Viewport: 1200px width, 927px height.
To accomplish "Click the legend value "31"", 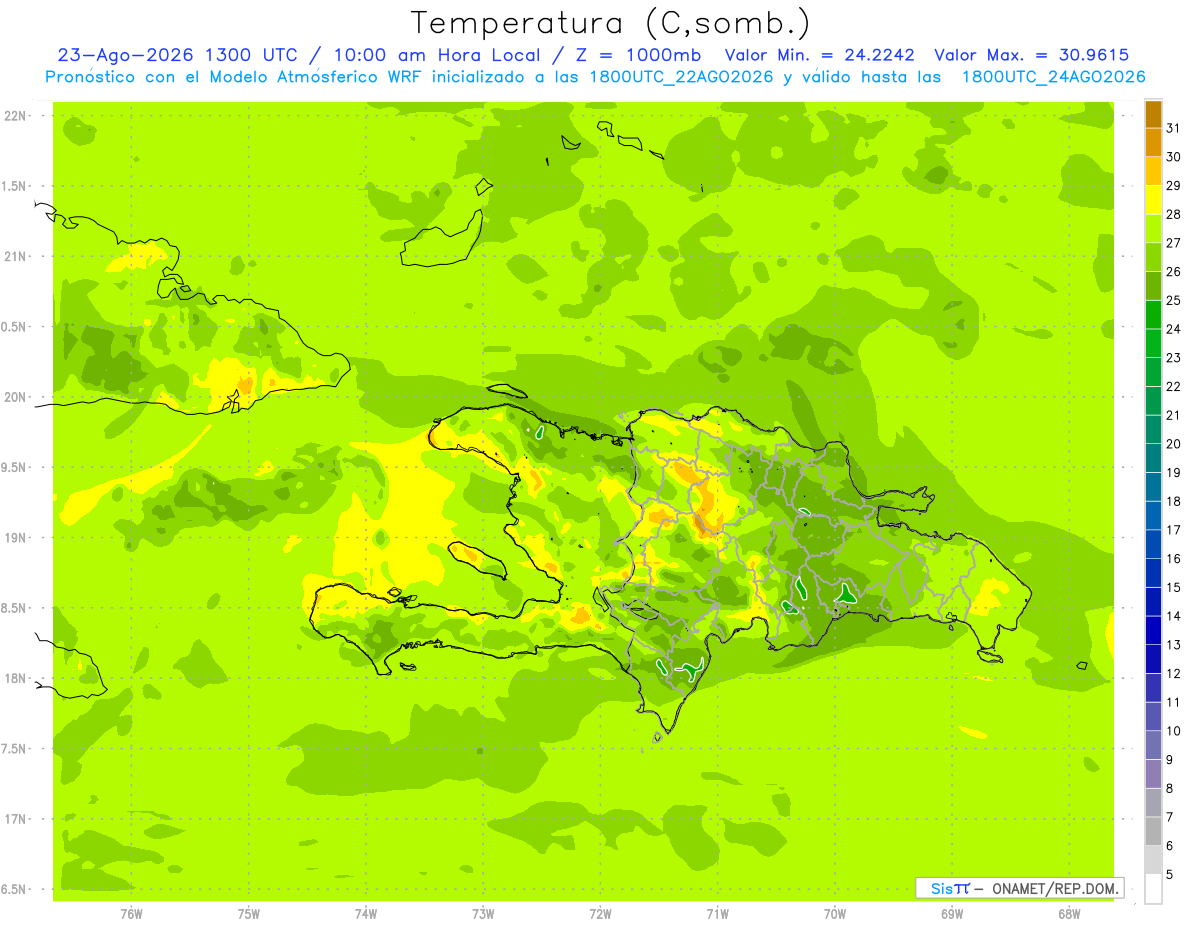I will coord(1174,128).
